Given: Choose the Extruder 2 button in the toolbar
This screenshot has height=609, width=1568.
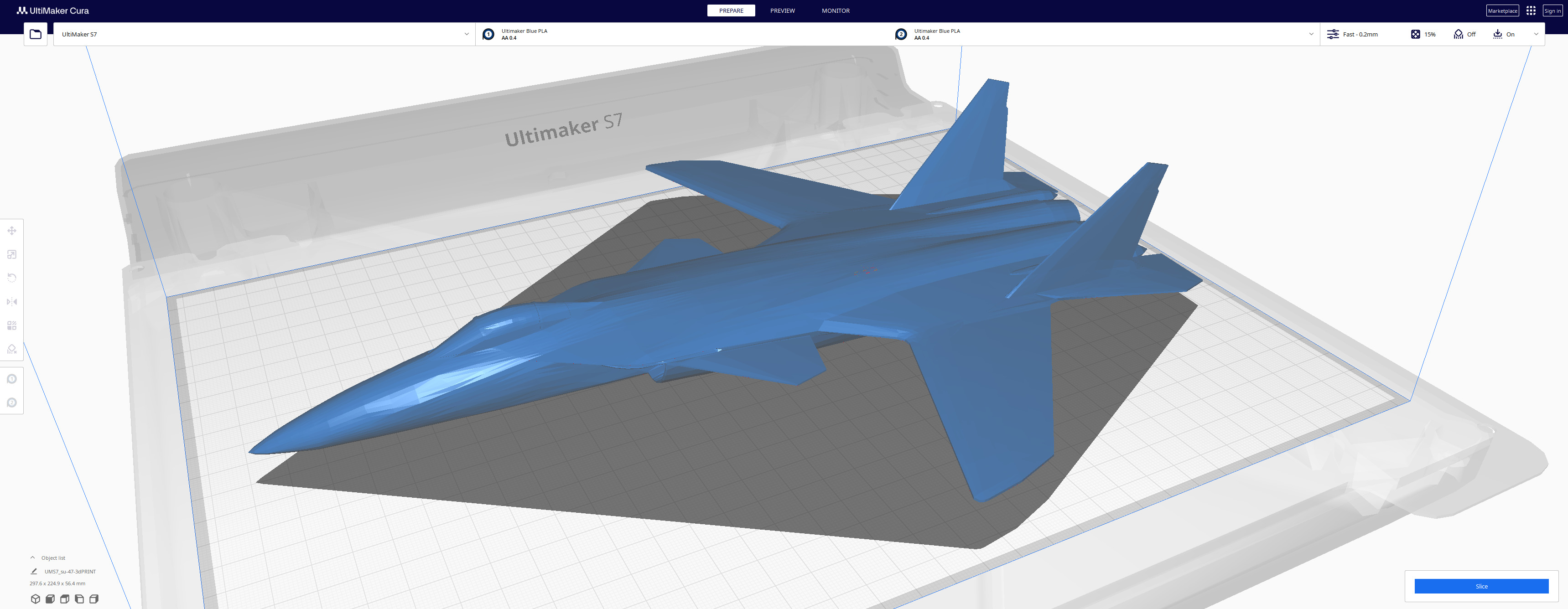Looking at the screenshot, I should (x=11, y=403).
